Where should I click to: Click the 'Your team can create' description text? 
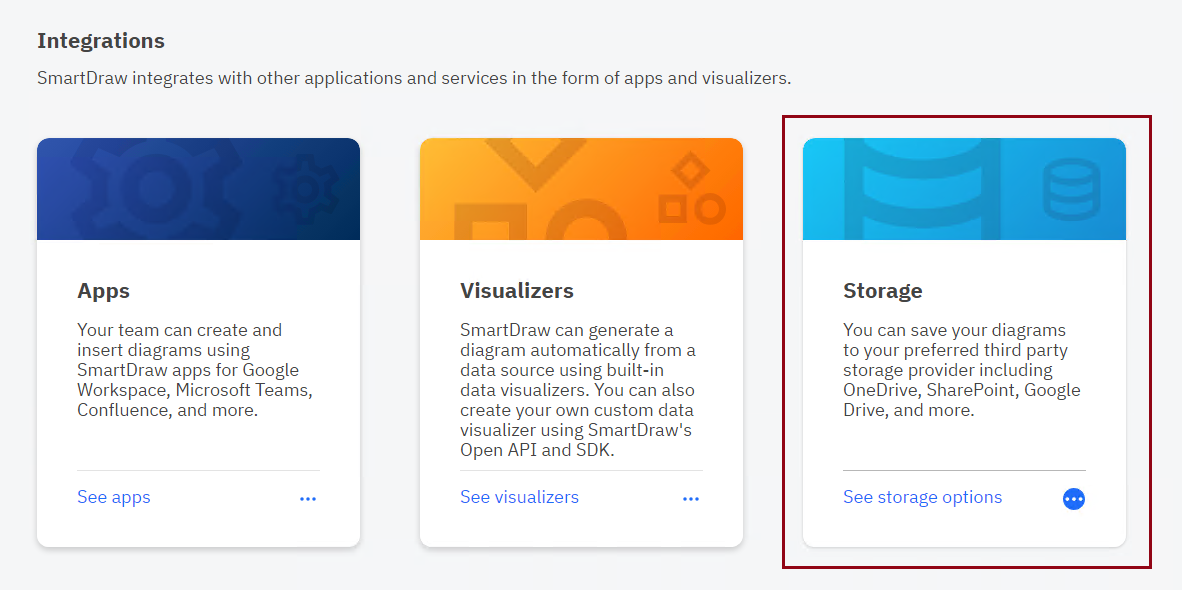click(x=194, y=370)
